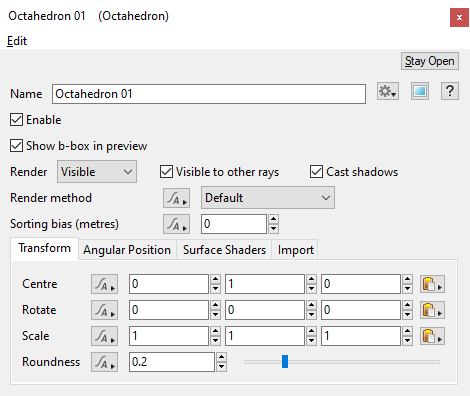Viewport: 470px width, 396px height.
Task: Click the Centre Y field showing 1
Action: coord(265,284)
